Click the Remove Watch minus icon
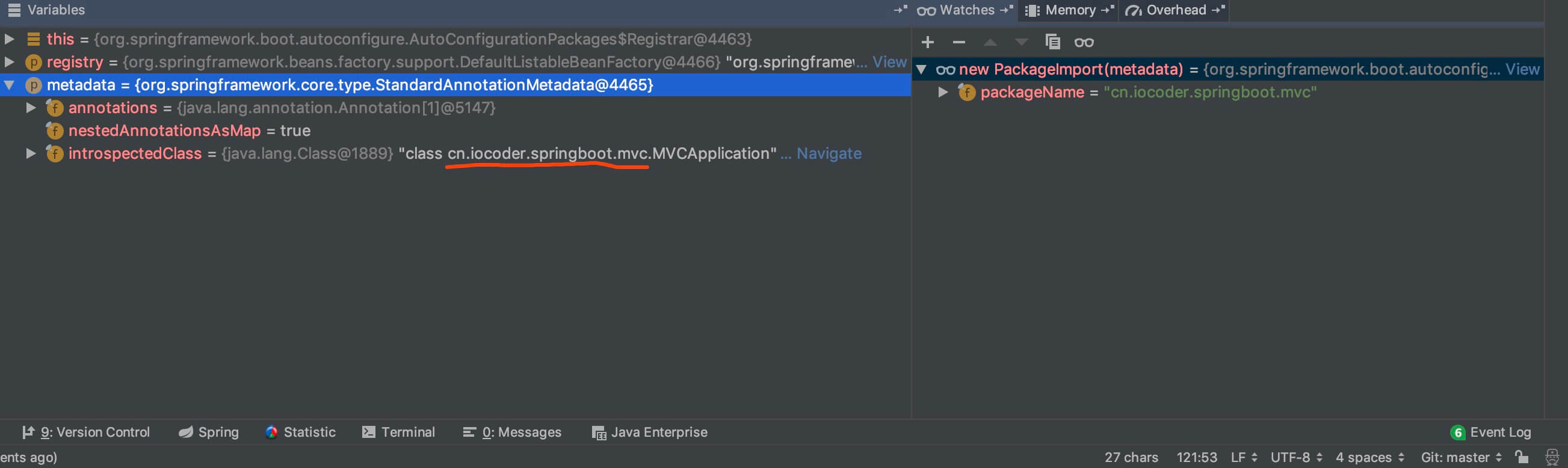The height and width of the screenshot is (468, 1568). click(x=958, y=42)
